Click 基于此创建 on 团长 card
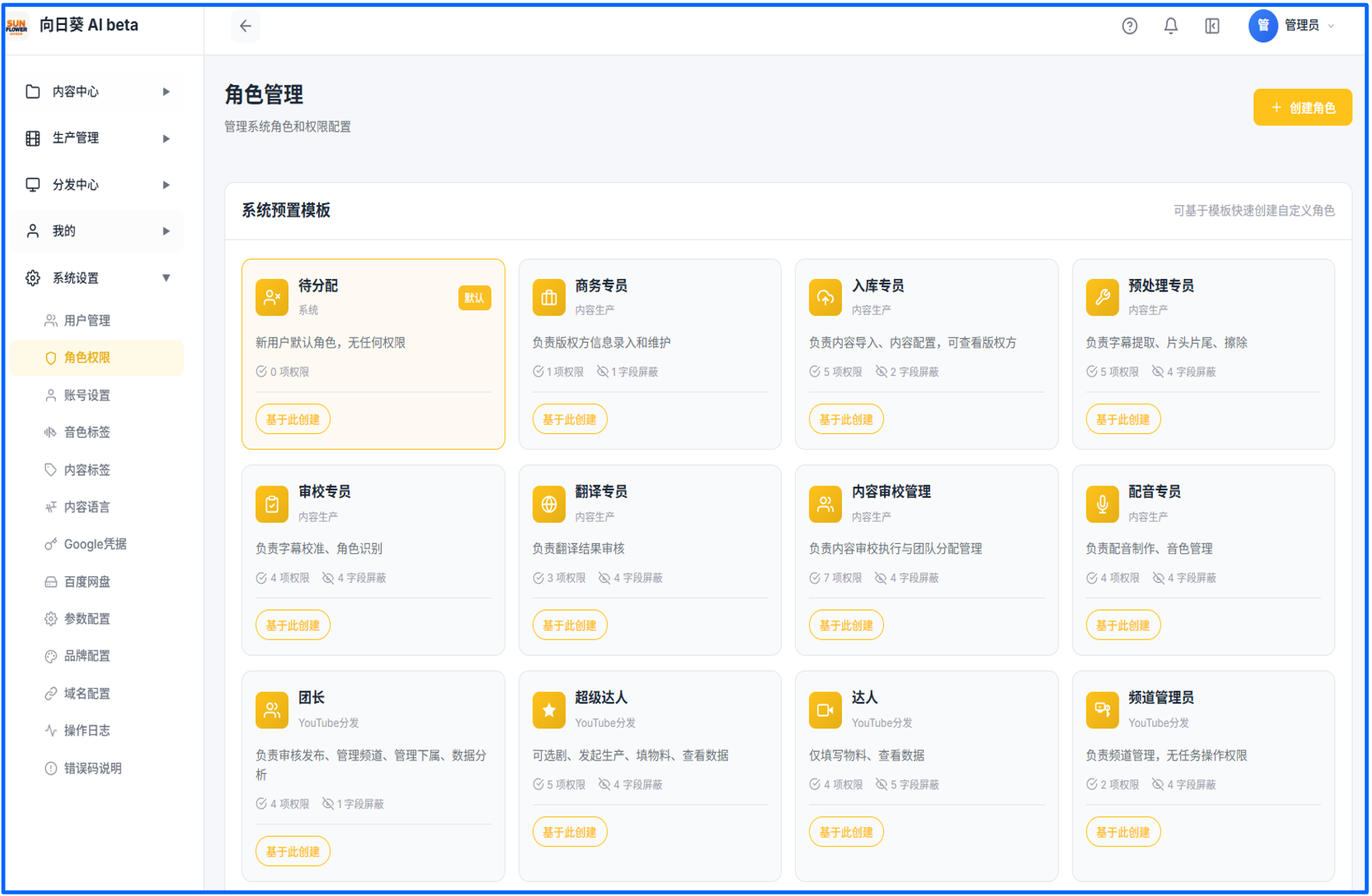1372x896 pixels. tap(292, 852)
